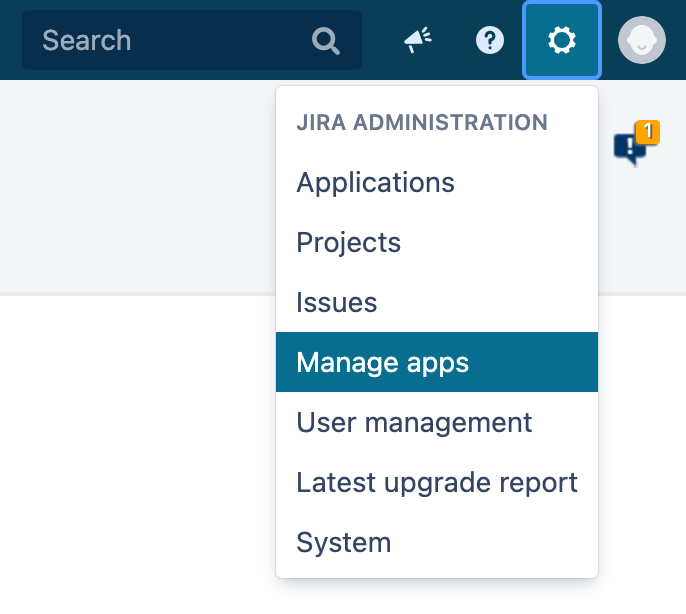Select Manage apps menu entry
This screenshot has width=686, height=614.
[437, 362]
